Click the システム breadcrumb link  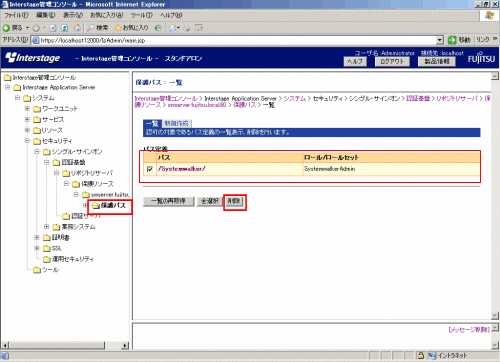point(295,99)
